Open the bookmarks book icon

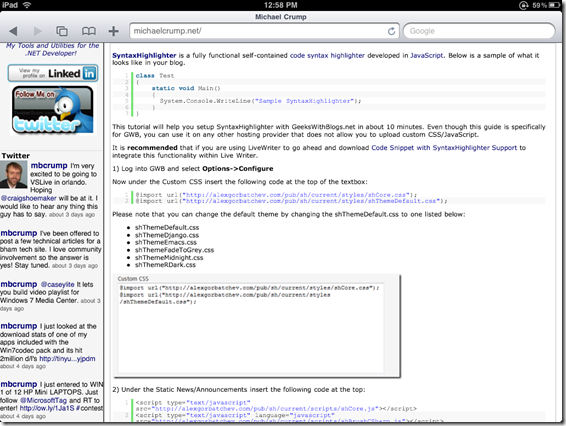click(x=88, y=31)
